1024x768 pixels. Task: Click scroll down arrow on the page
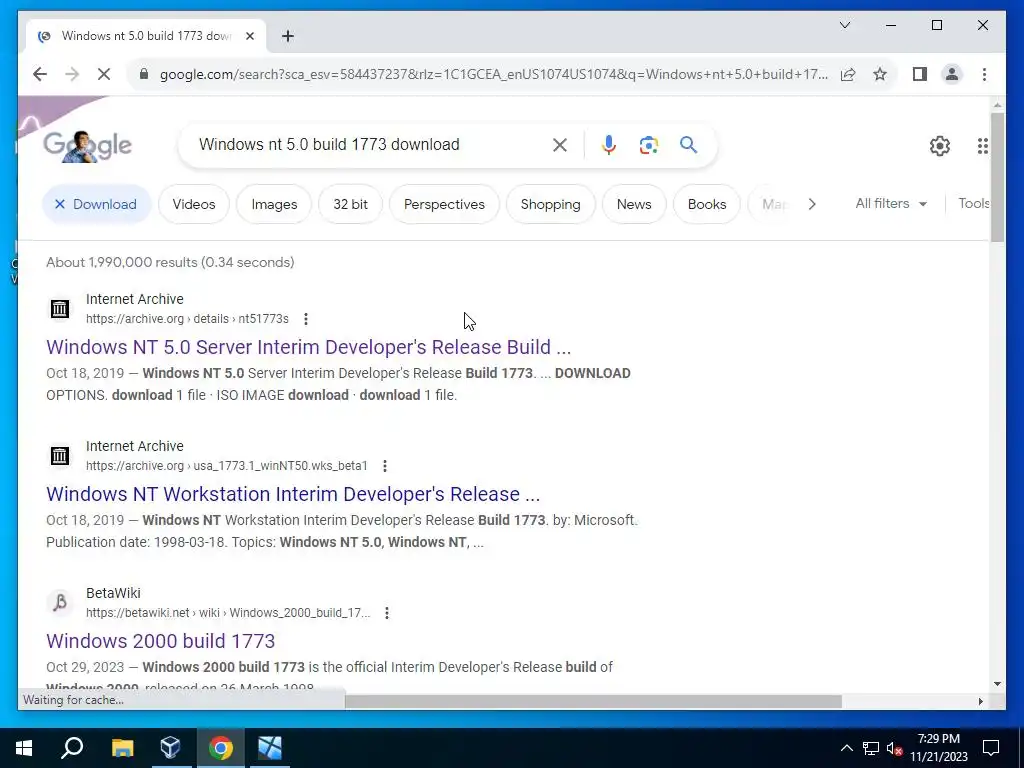(x=997, y=684)
